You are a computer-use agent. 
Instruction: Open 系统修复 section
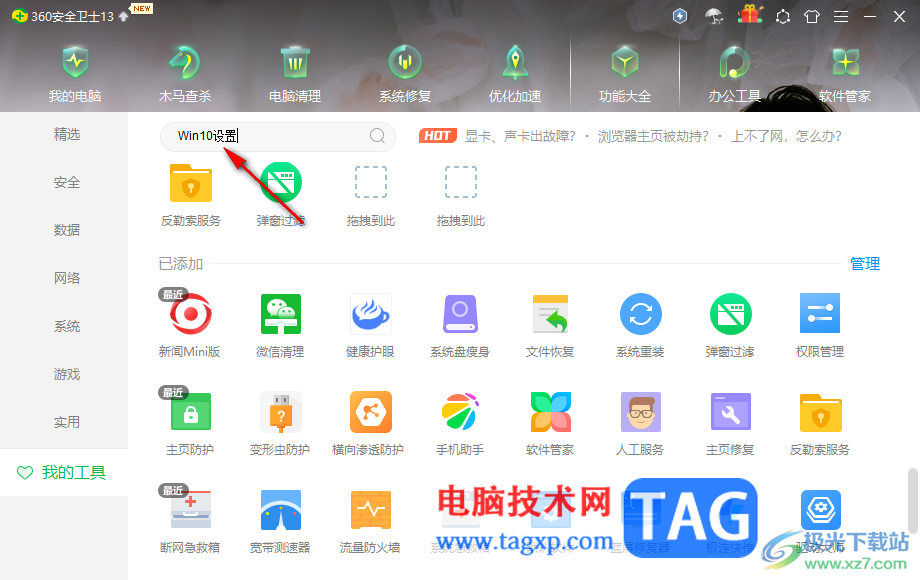[x=405, y=74]
